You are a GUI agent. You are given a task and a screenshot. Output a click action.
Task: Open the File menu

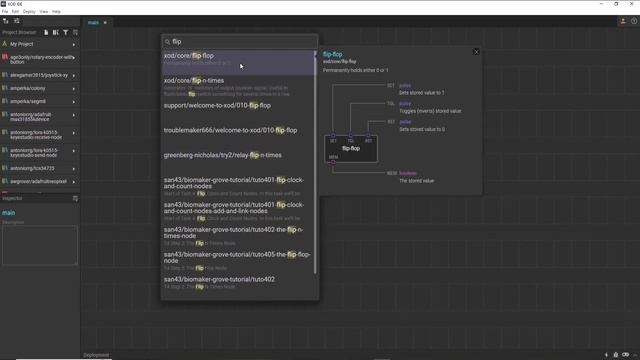pos(5,11)
